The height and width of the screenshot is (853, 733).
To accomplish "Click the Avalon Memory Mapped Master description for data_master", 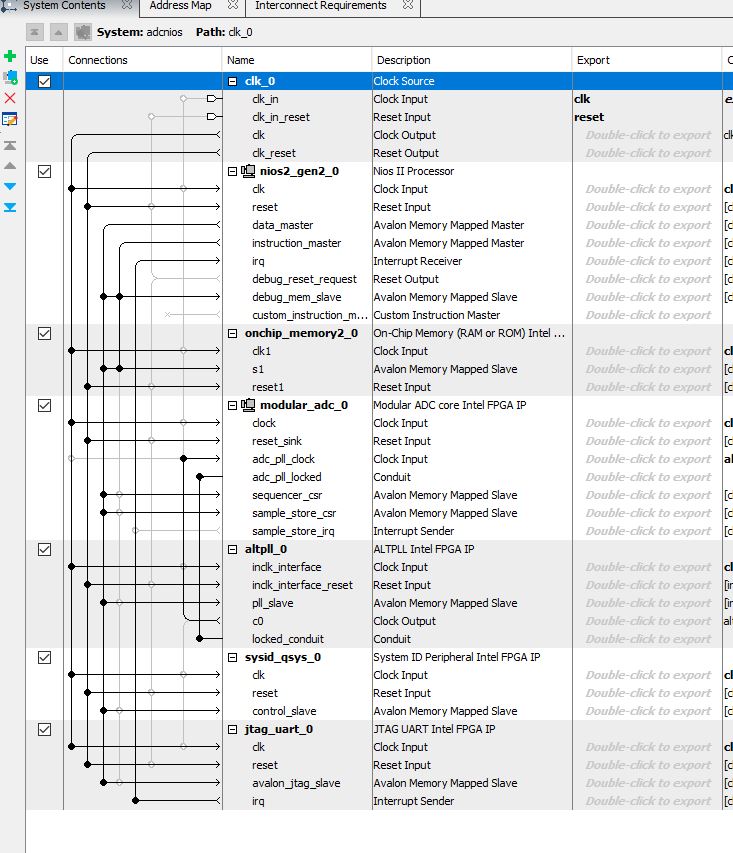I will pos(448,225).
